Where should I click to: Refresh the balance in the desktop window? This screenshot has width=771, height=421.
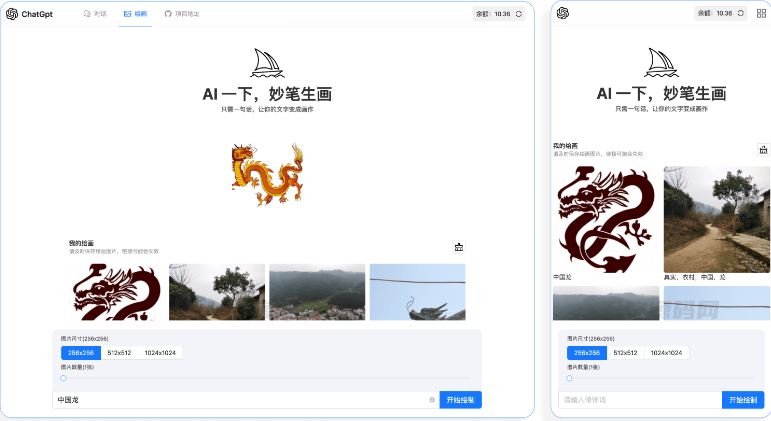(x=518, y=14)
